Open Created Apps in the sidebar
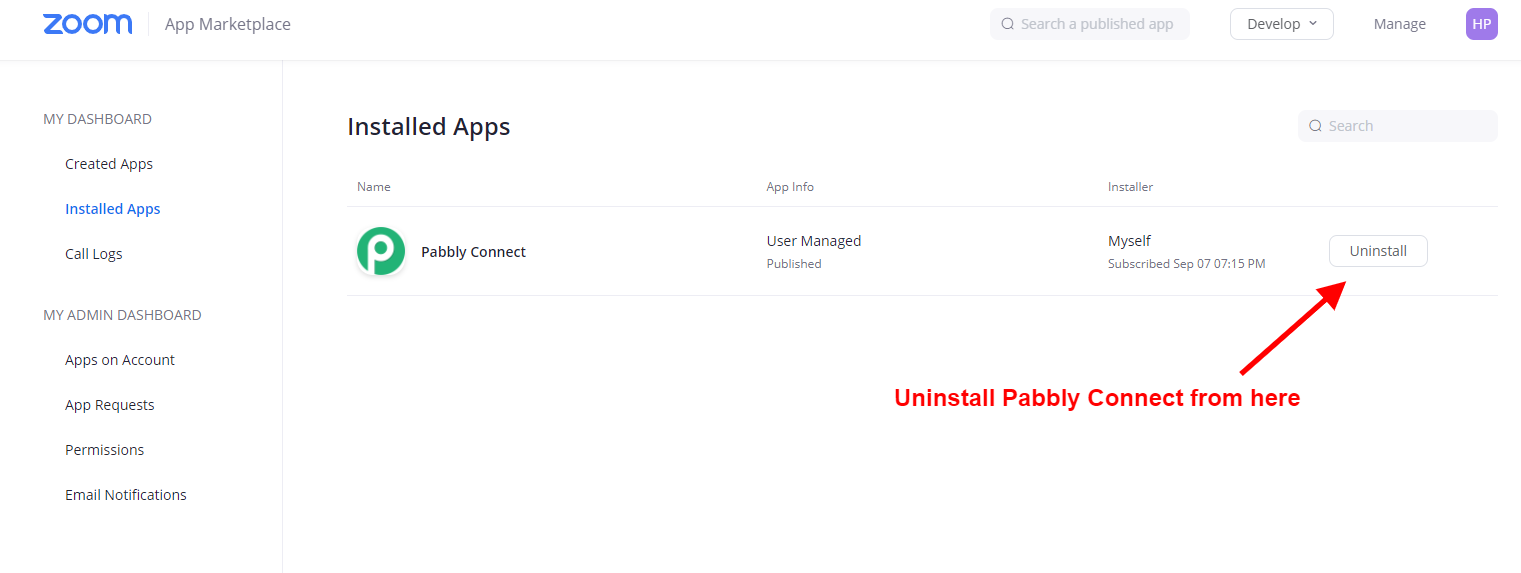This screenshot has height=573, width=1521. pos(109,164)
